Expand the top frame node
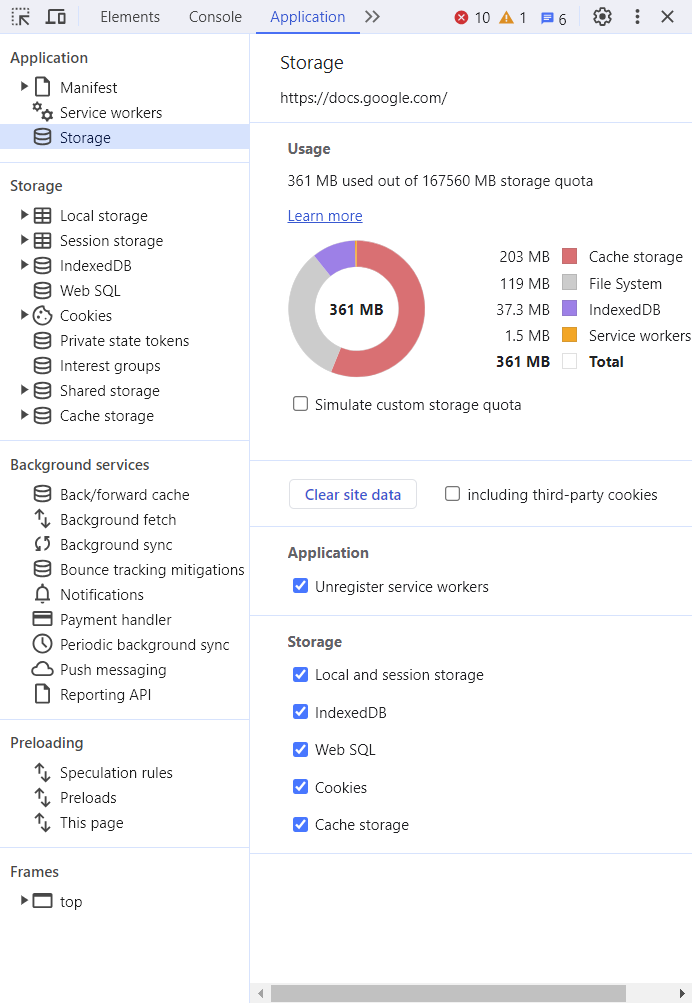The width and height of the screenshot is (692, 1003). tap(24, 901)
